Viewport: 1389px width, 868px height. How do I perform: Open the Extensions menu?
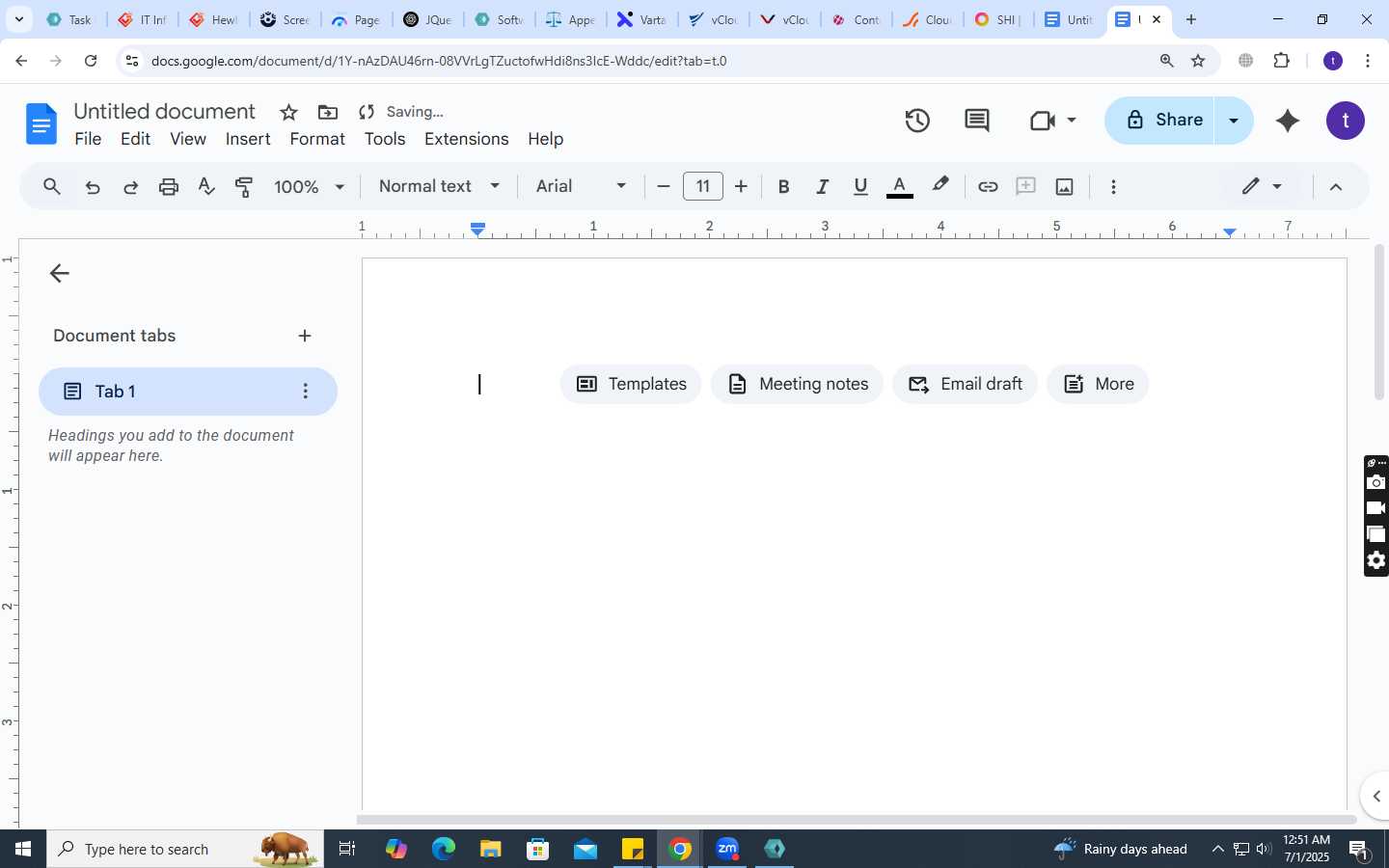(x=467, y=139)
